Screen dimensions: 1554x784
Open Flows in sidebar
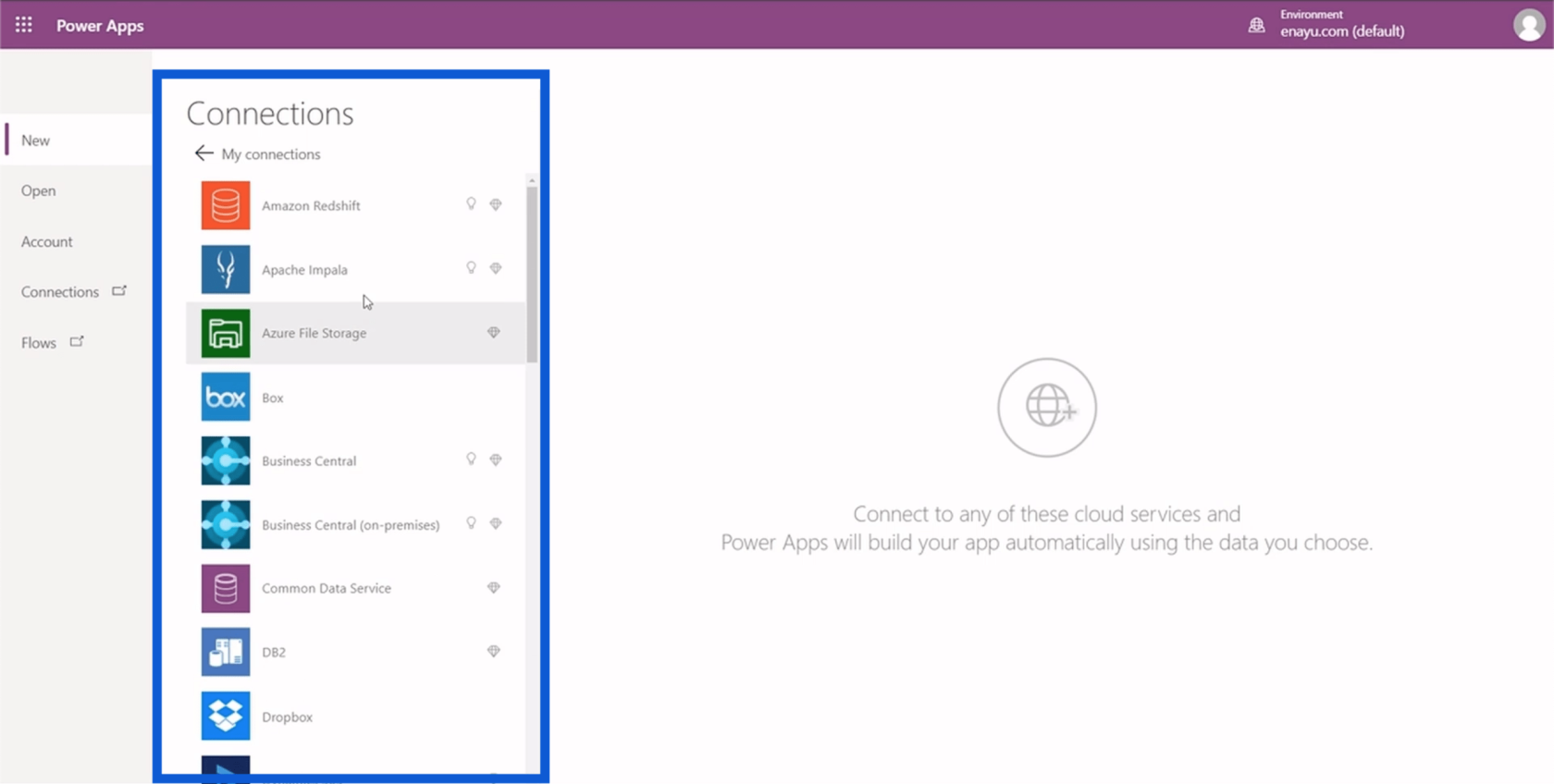[39, 343]
